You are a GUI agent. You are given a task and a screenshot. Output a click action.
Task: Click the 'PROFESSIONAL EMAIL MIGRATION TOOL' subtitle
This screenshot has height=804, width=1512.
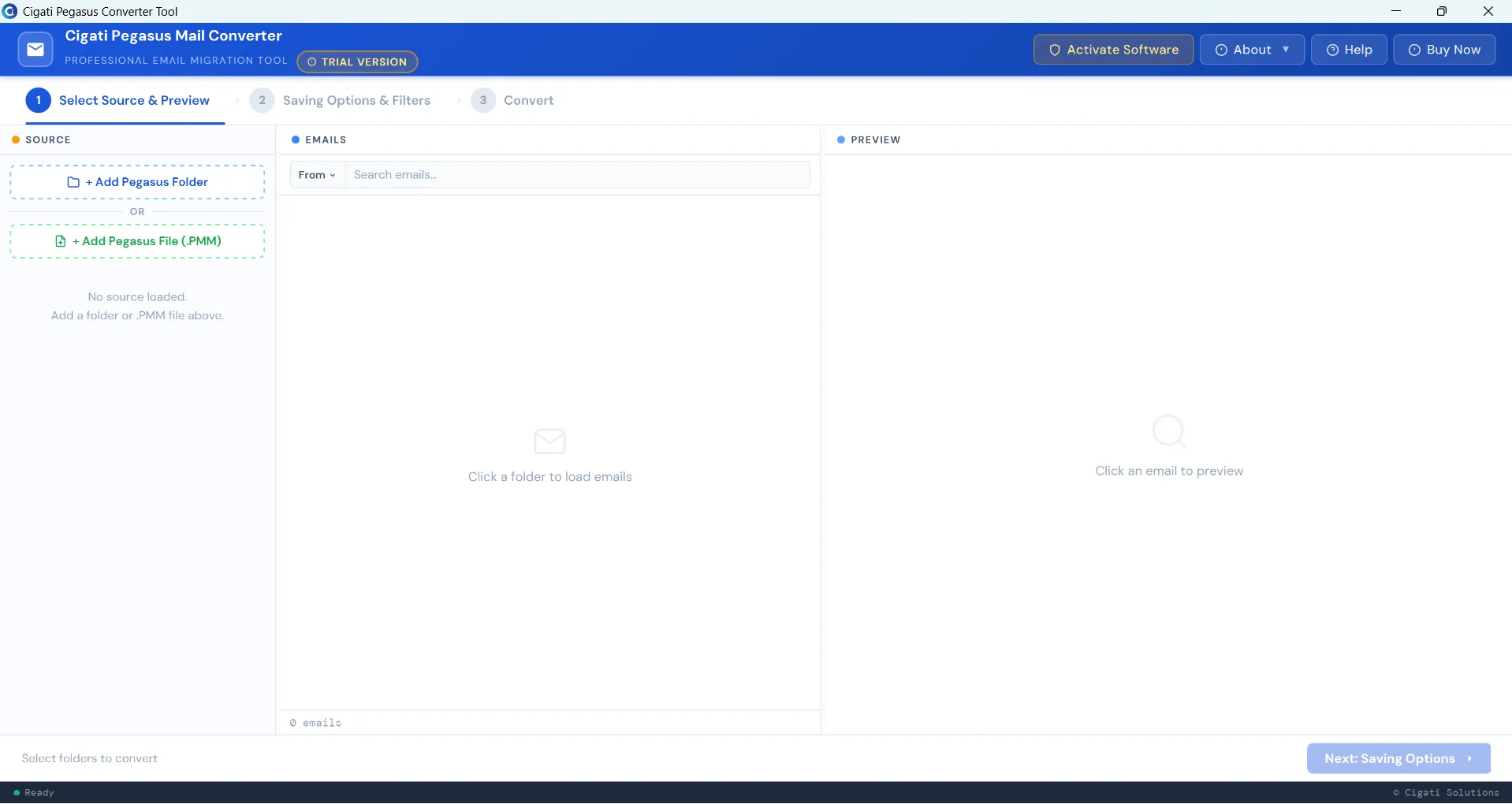click(176, 61)
